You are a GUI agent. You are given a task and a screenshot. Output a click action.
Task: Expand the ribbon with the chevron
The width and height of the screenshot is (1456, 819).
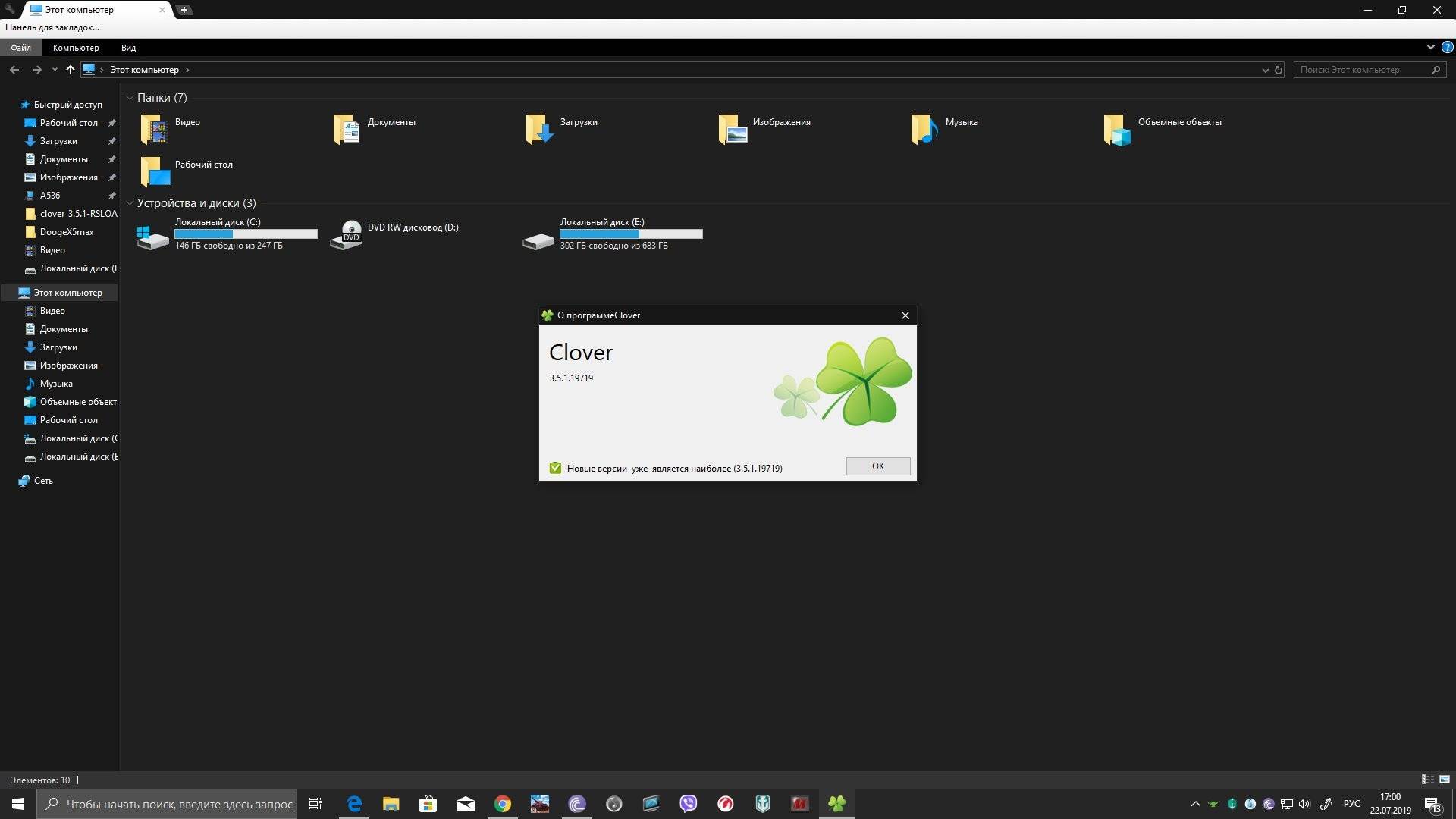(x=1431, y=47)
